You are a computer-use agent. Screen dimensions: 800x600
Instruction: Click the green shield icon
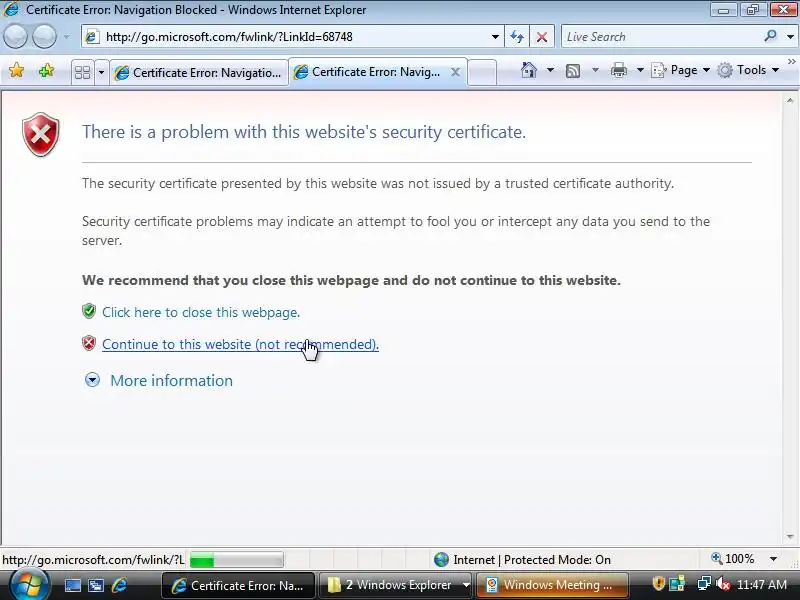(89, 311)
